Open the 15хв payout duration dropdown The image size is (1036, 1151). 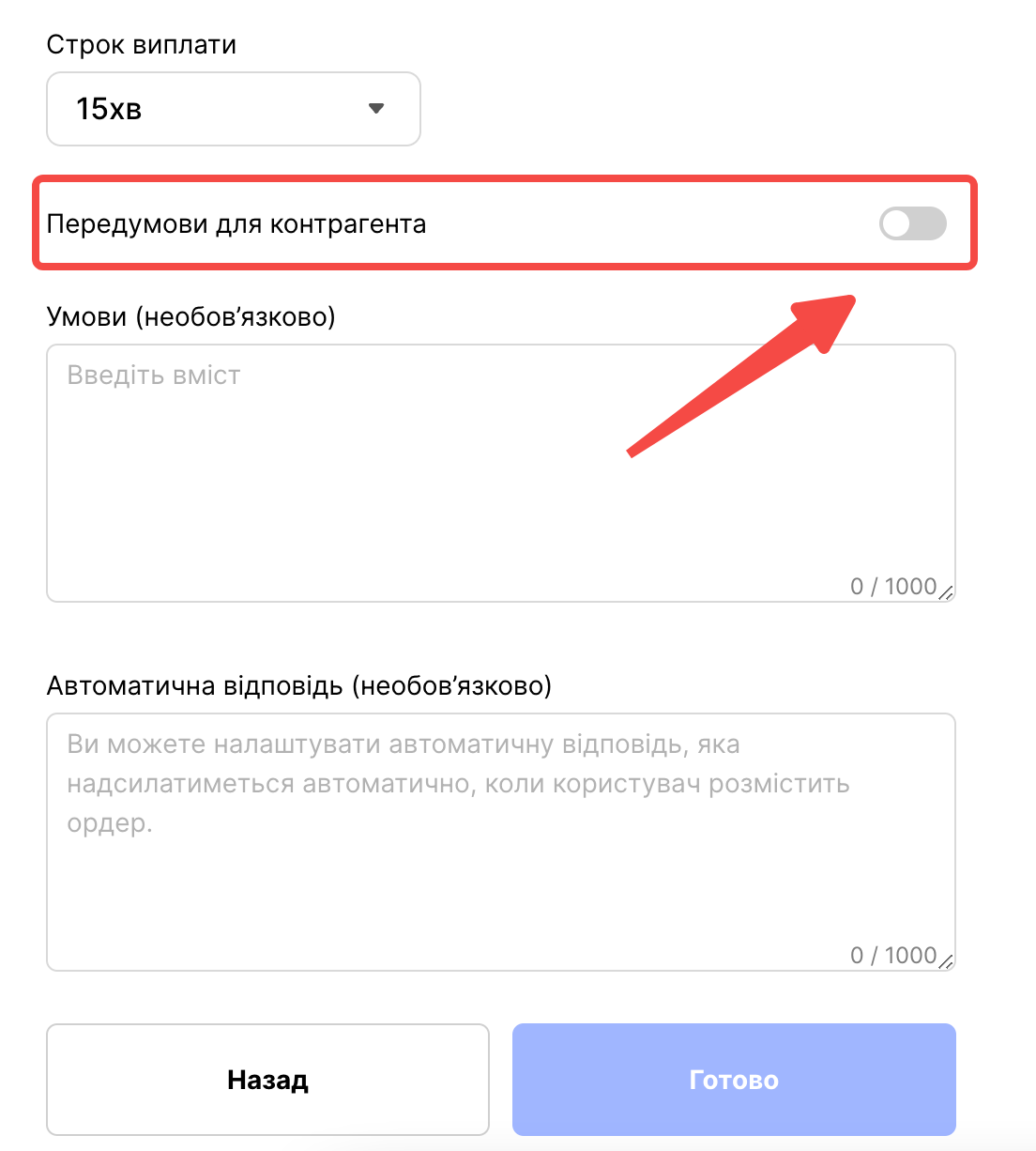point(233,108)
